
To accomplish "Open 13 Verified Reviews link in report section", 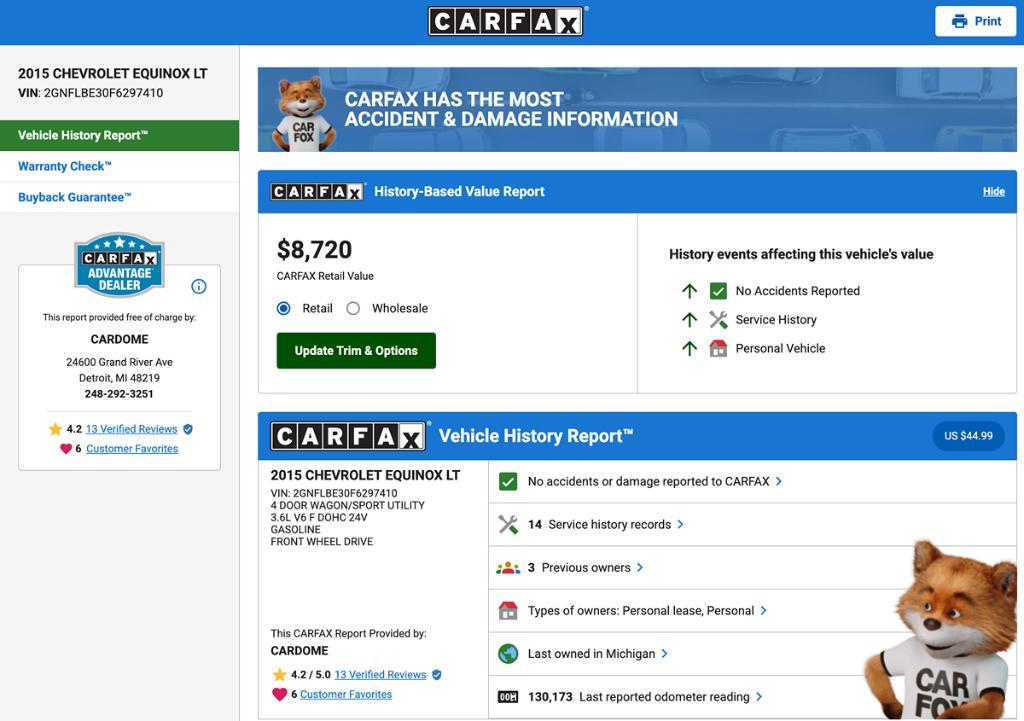I will 380,675.
